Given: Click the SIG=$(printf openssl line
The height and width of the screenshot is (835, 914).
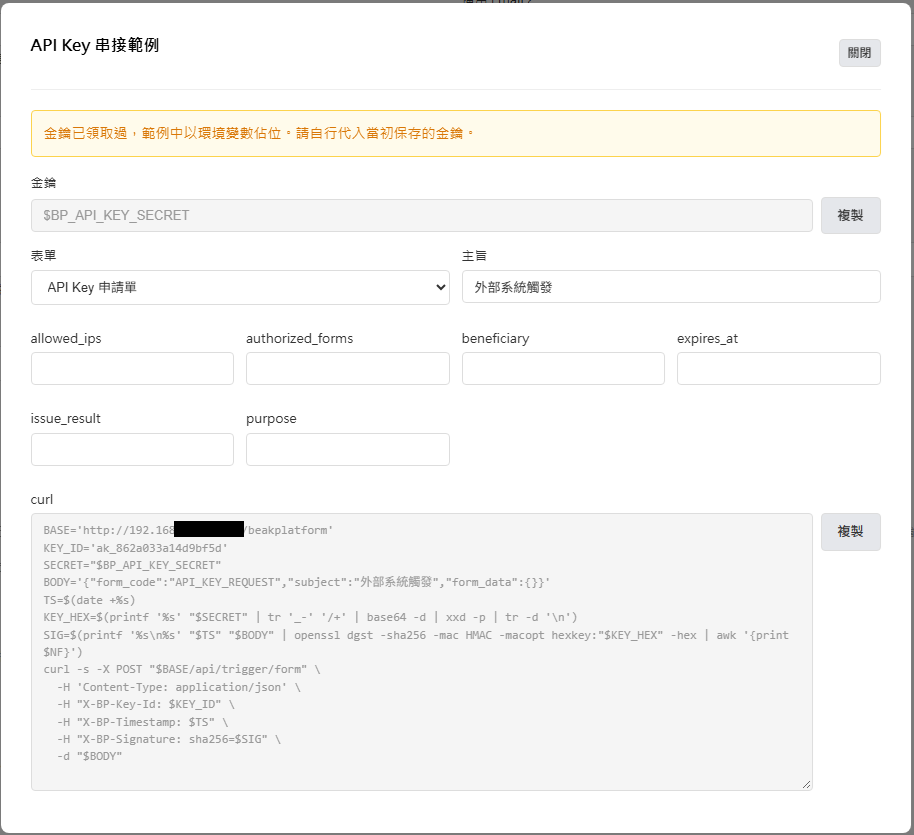Looking at the screenshot, I should click(416, 643).
